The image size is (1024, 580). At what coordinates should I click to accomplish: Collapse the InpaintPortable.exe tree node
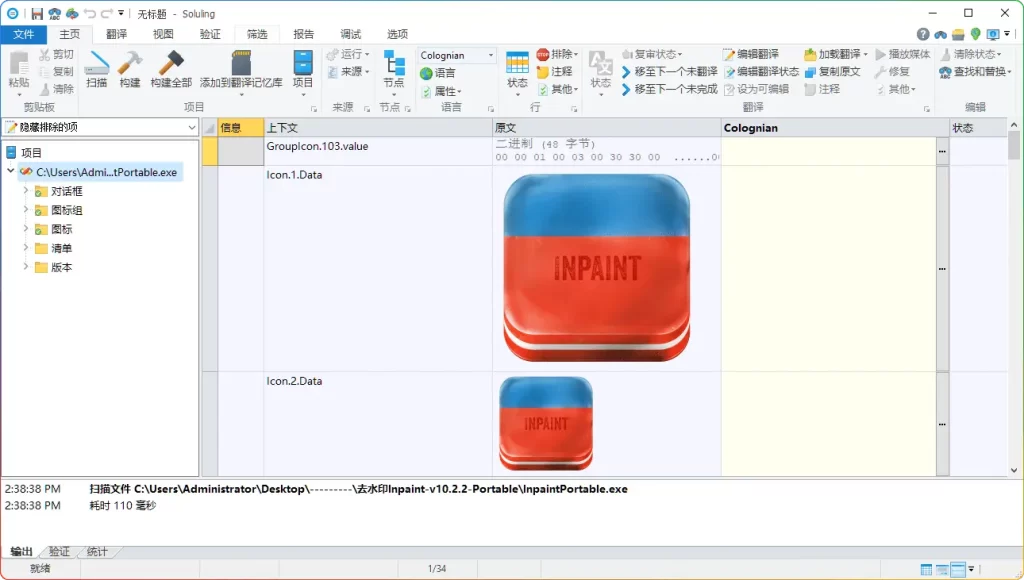click(x=10, y=171)
